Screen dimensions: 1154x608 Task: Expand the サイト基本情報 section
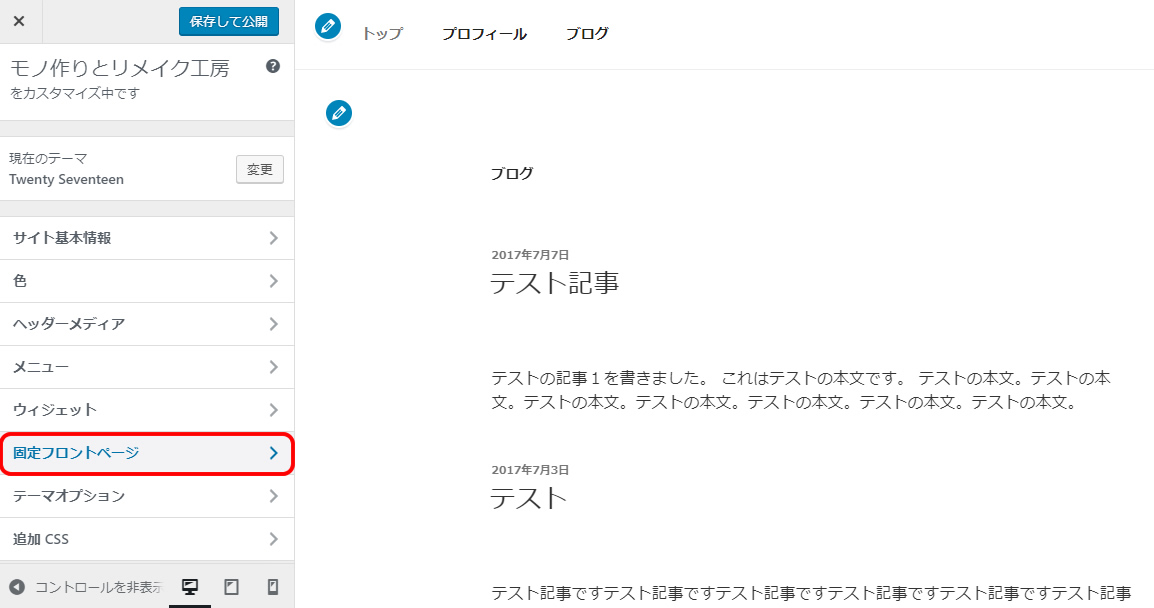coord(147,237)
